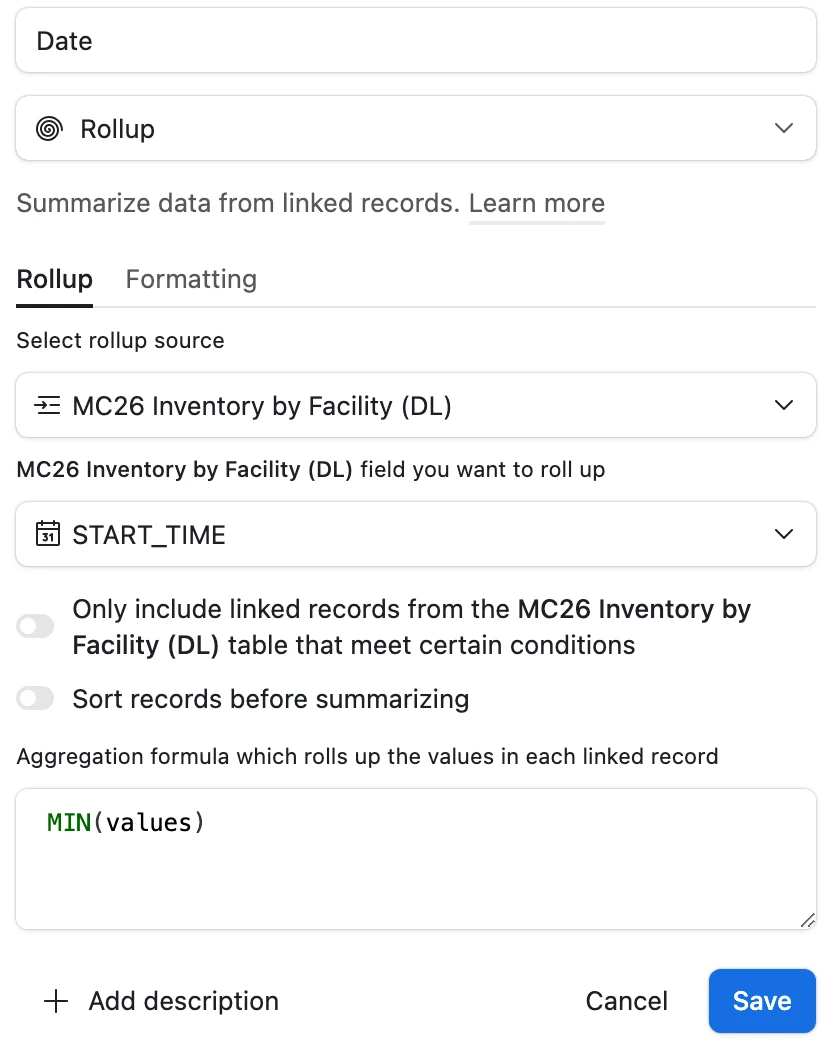Enable Sort records before summarizing switch
The height and width of the screenshot is (1048, 834).
click(x=35, y=698)
